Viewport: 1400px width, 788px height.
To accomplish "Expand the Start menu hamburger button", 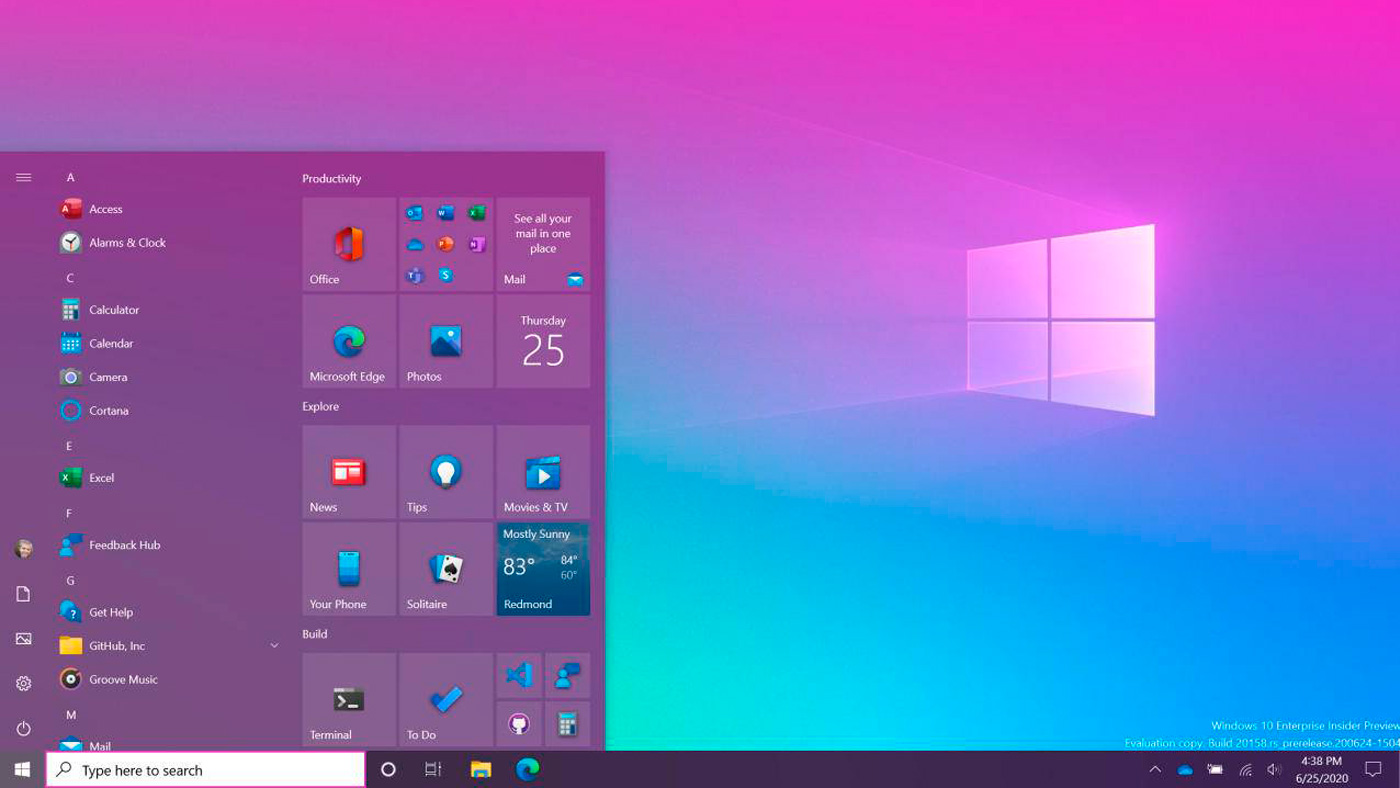I will pyautogui.click(x=24, y=178).
